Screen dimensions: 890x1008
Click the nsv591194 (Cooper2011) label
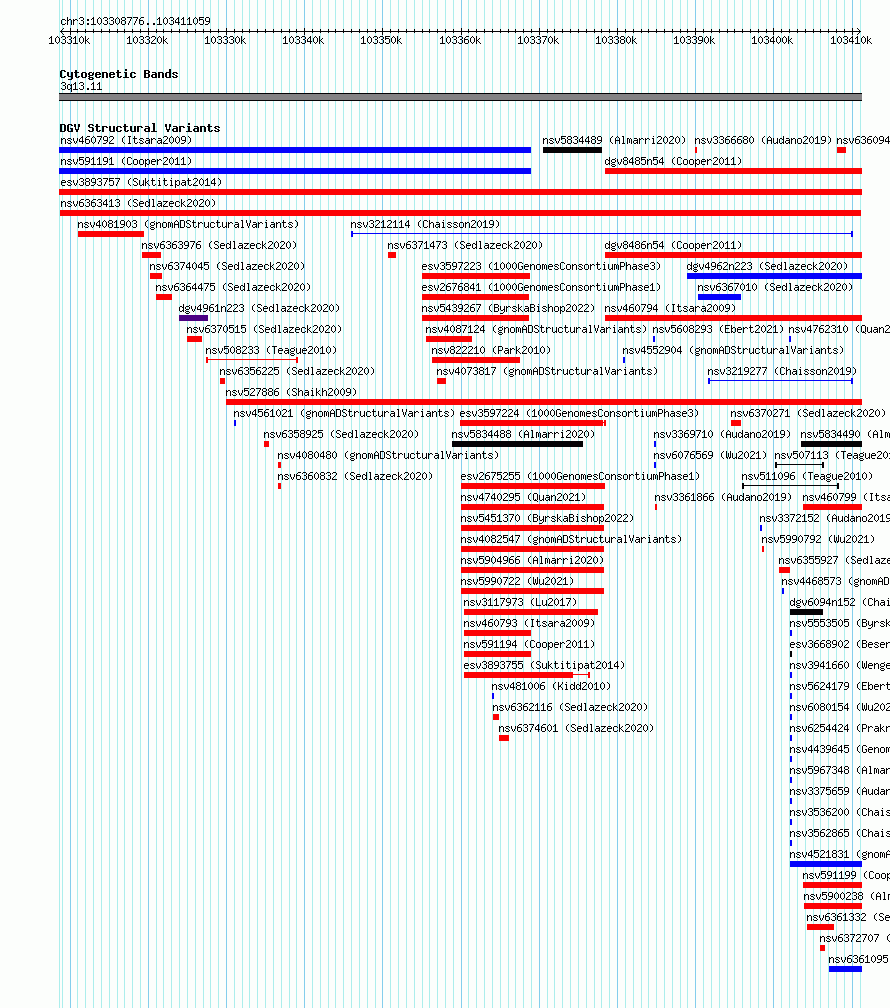(x=529, y=644)
